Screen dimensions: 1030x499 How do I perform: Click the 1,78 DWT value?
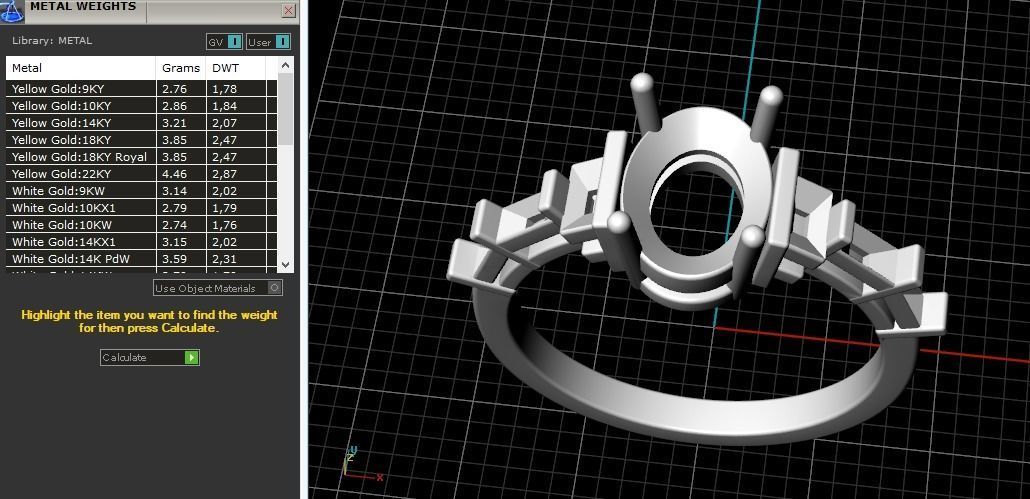pyautogui.click(x=224, y=89)
